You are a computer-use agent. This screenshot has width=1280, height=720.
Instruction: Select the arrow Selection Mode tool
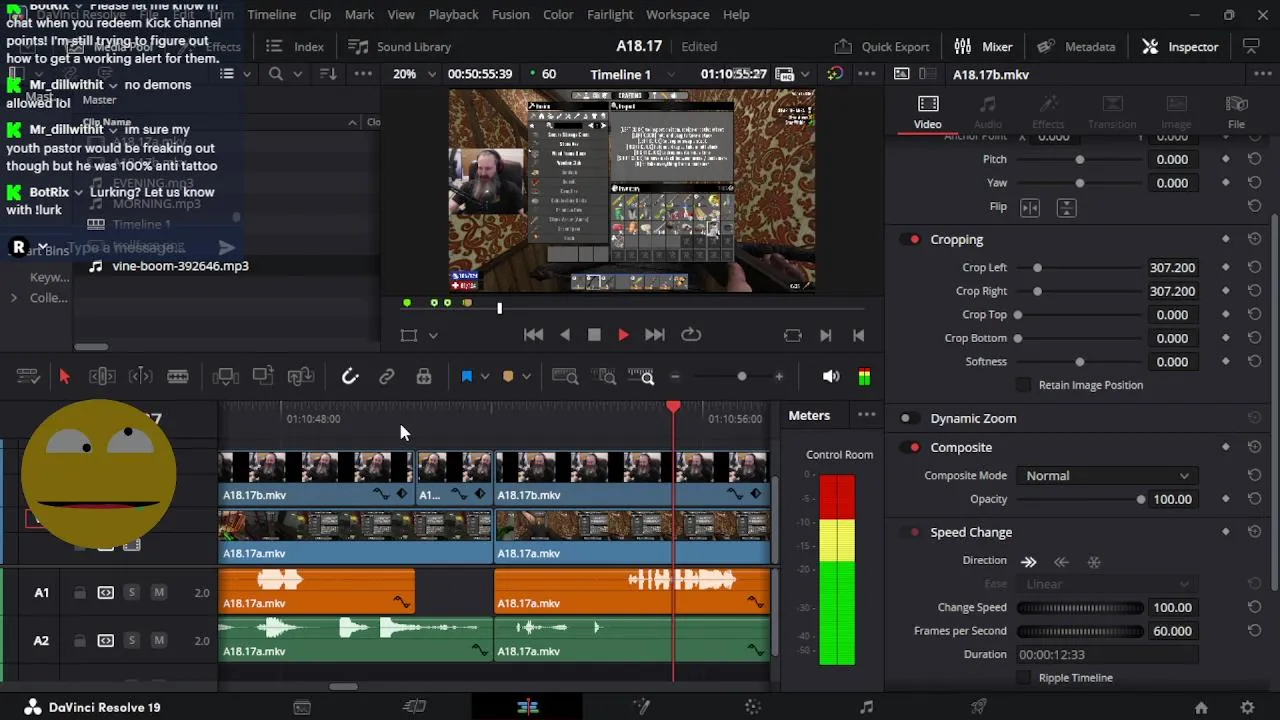(x=64, y=377)
